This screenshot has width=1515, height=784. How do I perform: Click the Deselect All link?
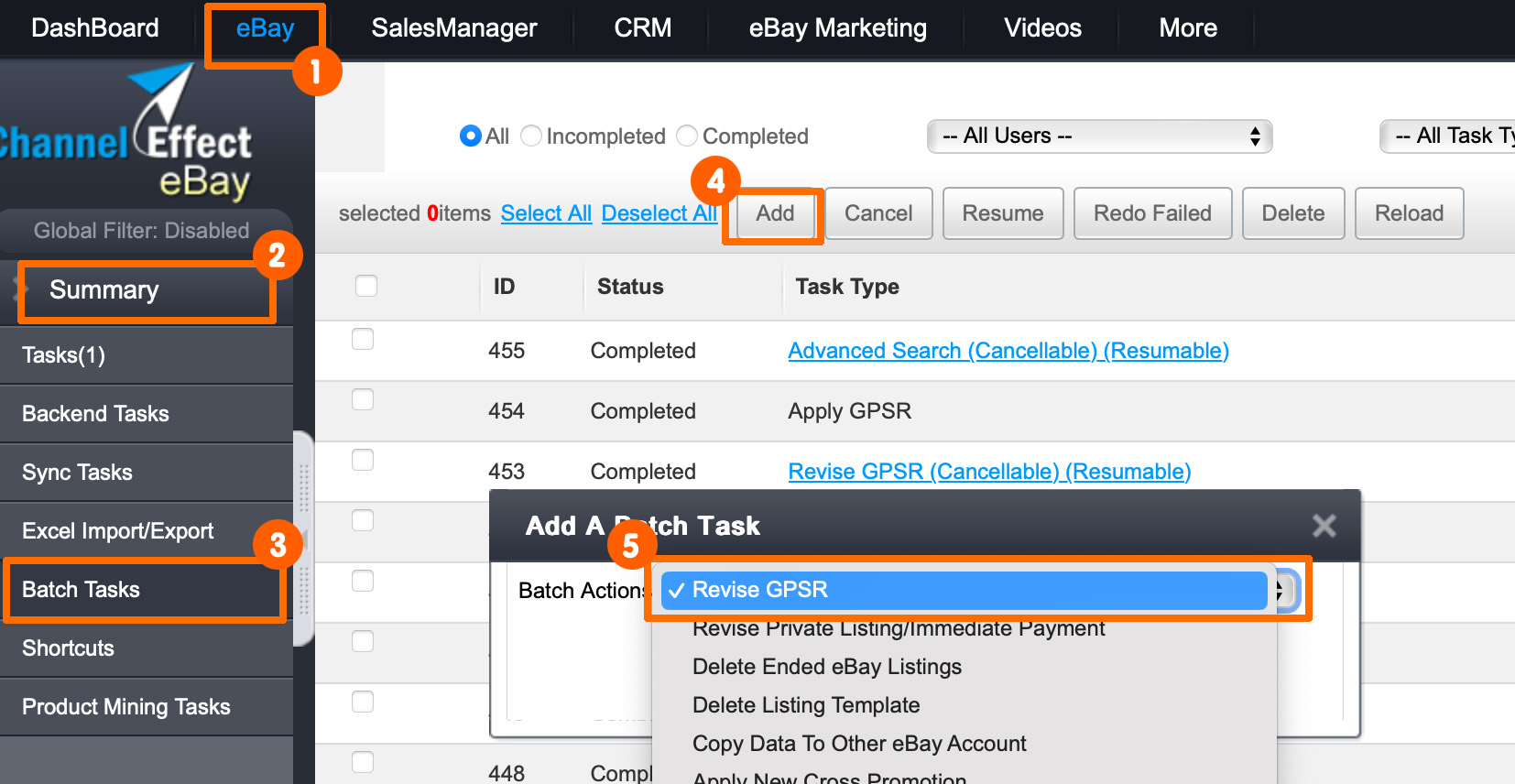coord(659,213)
